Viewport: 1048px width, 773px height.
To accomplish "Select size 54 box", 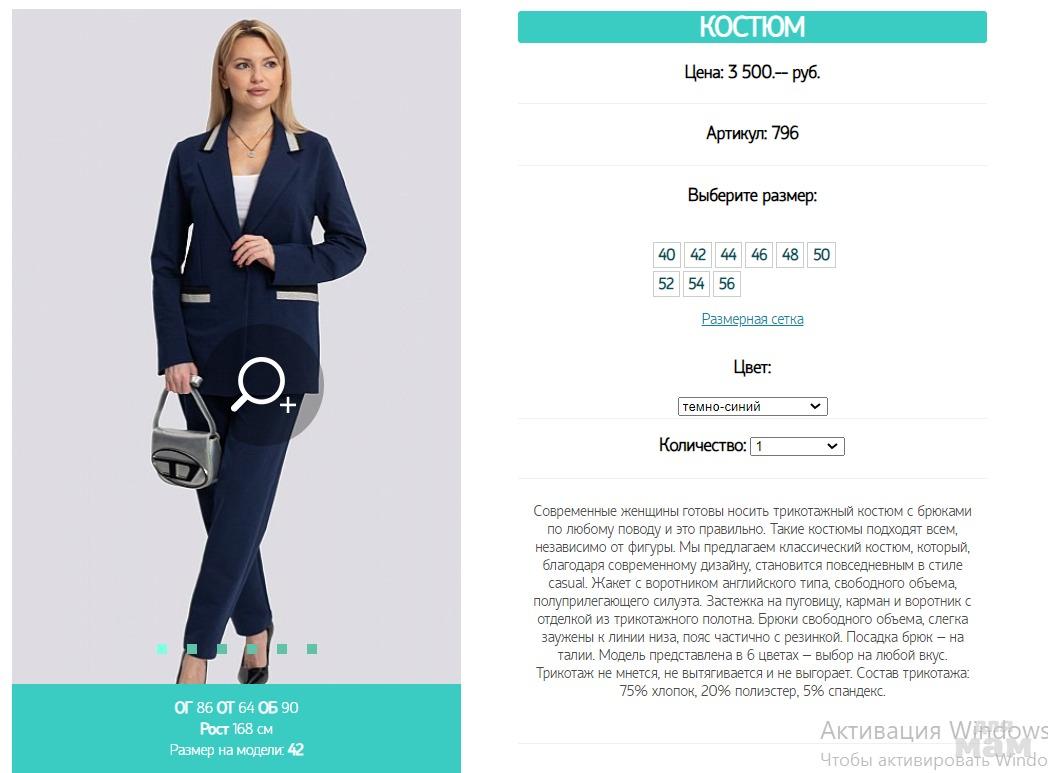I will click(696, 284).
